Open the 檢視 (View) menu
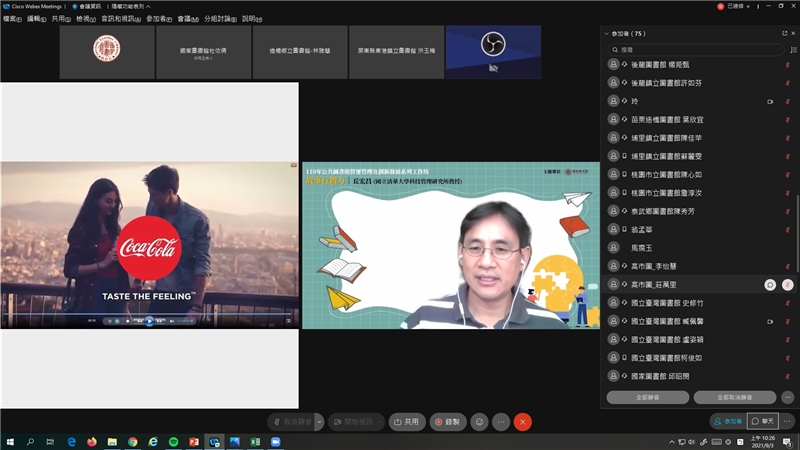The image size is (800, 450). 86,19
